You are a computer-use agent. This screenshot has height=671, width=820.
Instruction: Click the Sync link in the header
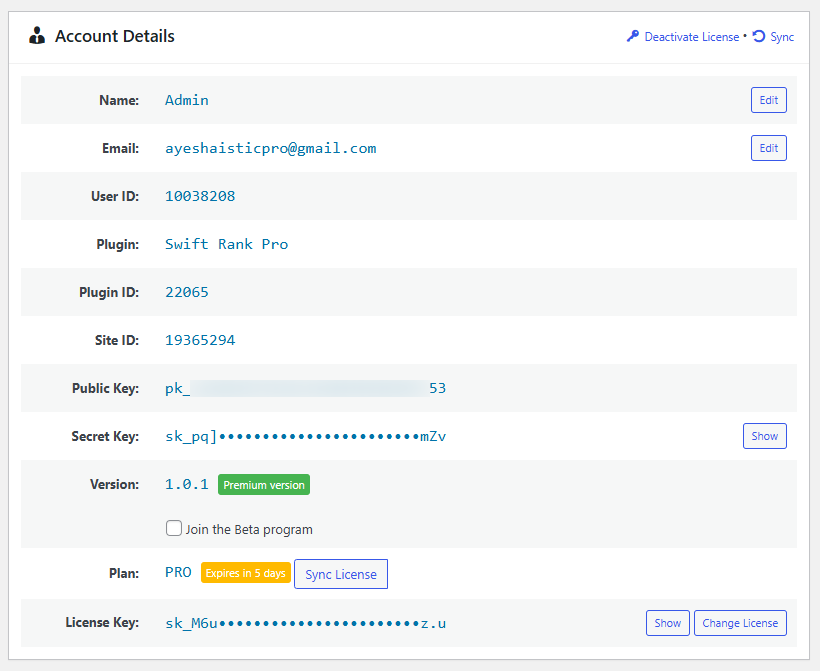coord(781,36)
